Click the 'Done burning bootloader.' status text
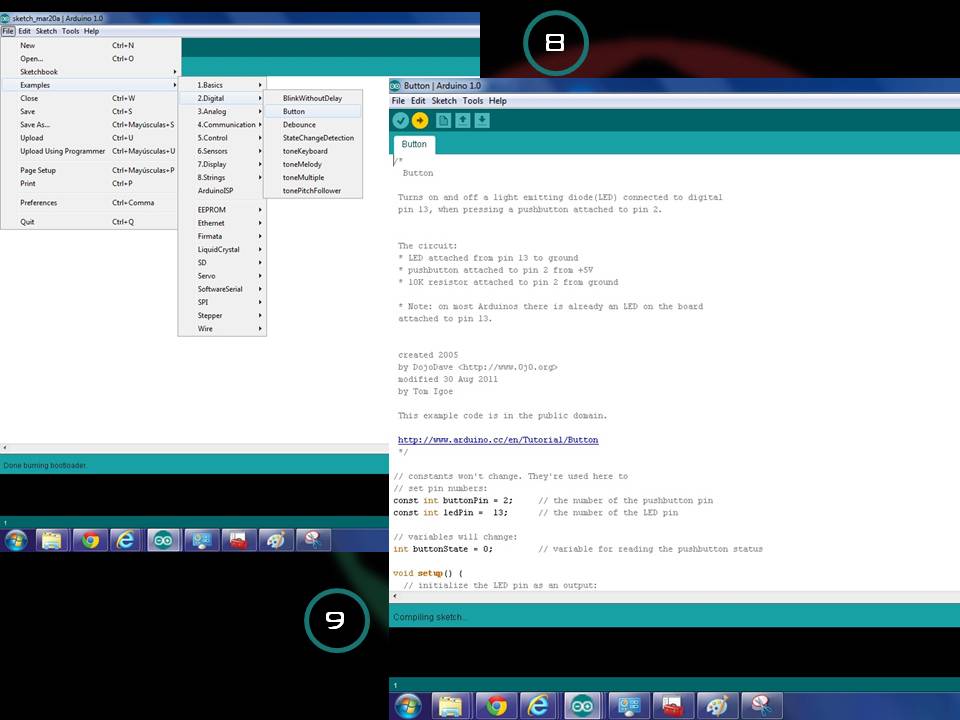 45,465
